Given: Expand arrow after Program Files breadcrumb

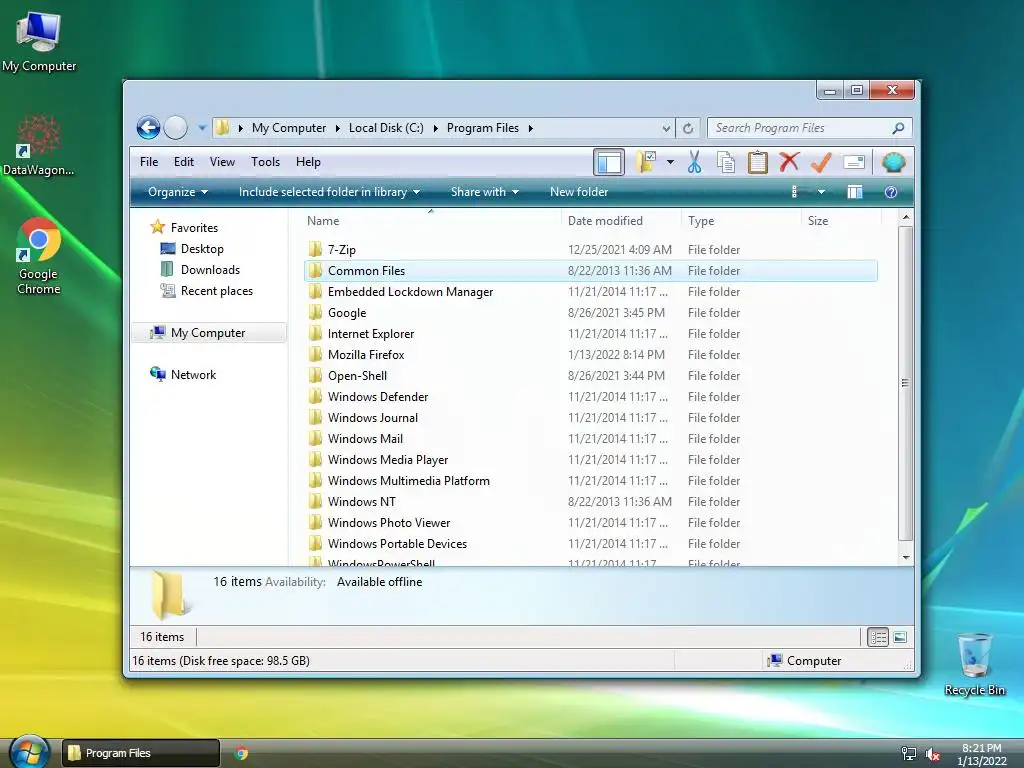Looking at the screenshot, I should (x=530, y=128).
